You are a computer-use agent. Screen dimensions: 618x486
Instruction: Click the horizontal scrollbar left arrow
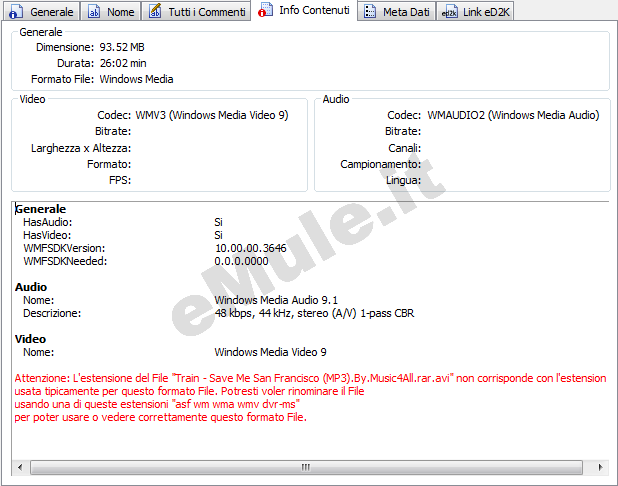(x=20, y=467)
